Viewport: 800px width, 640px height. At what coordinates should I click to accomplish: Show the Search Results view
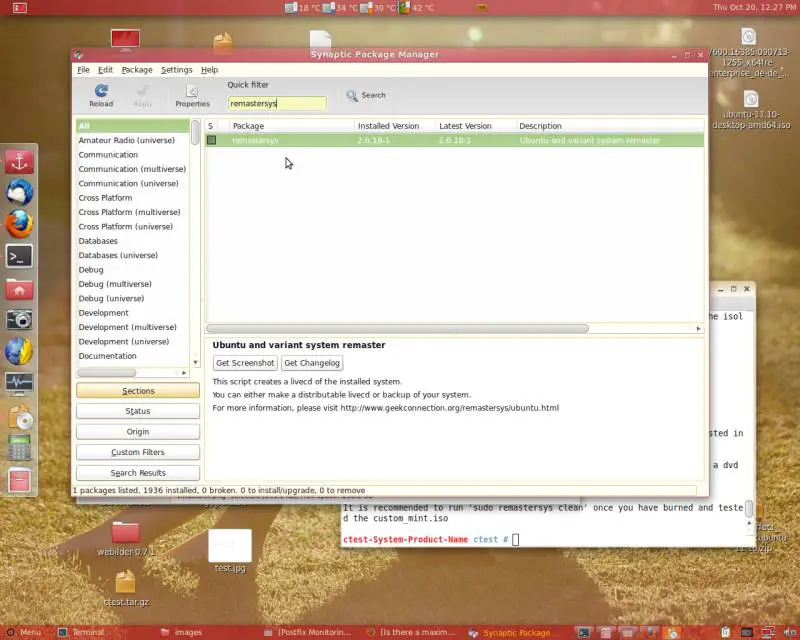pos(138,473)
